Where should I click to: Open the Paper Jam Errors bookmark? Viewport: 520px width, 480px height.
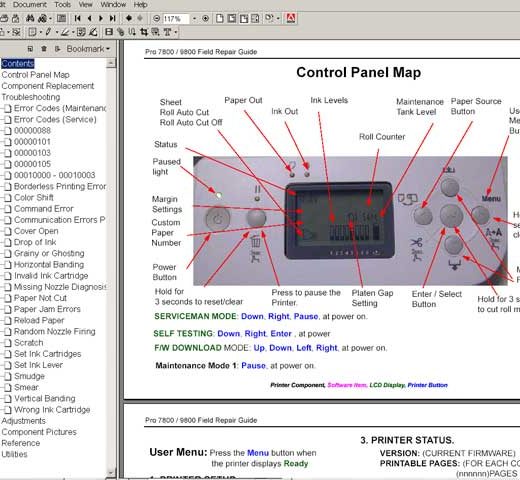tap(47, 309)
